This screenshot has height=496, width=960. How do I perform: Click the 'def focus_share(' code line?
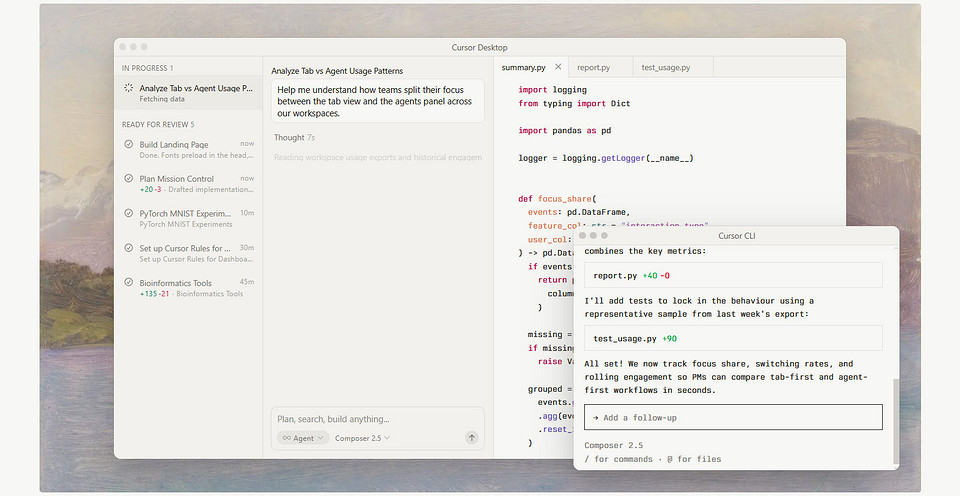click(x=557, y=198)
